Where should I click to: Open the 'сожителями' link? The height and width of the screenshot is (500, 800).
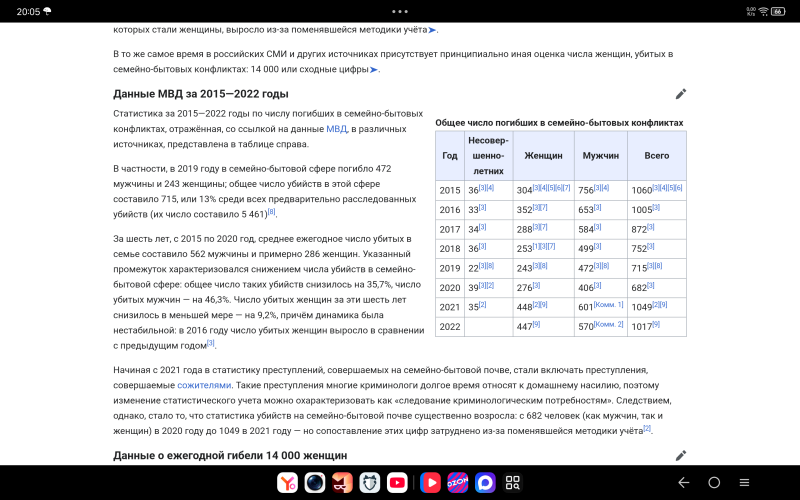[x=204, y=385]
